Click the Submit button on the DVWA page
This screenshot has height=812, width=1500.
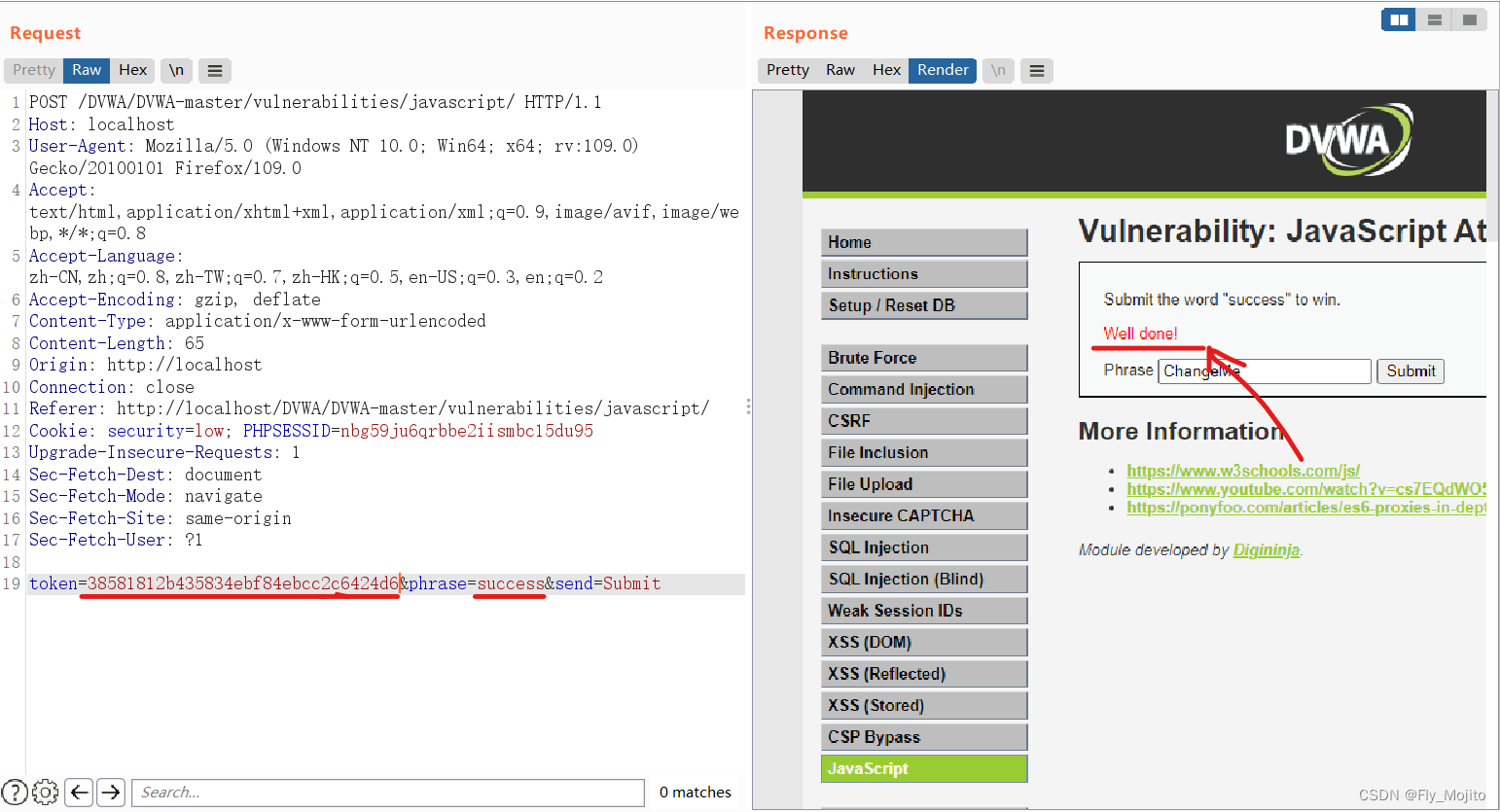[x=1410, y=371]
